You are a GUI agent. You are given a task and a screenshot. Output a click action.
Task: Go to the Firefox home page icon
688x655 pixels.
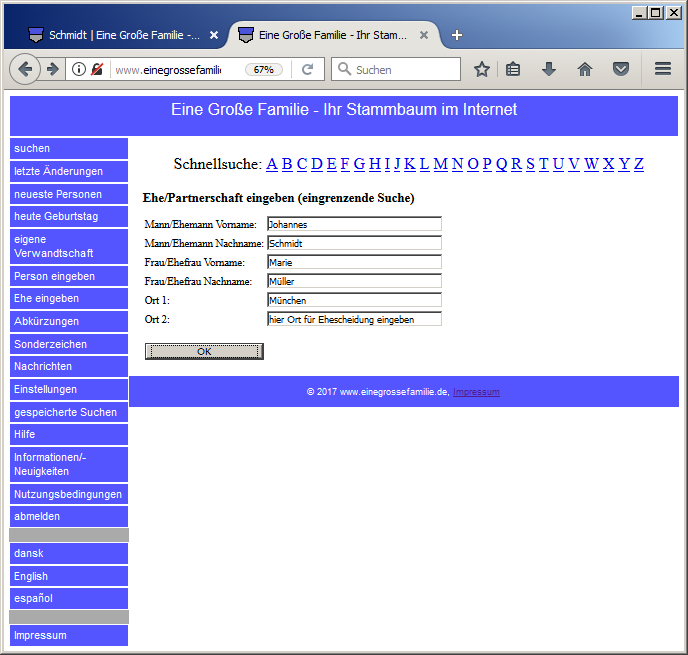[585, 69]
